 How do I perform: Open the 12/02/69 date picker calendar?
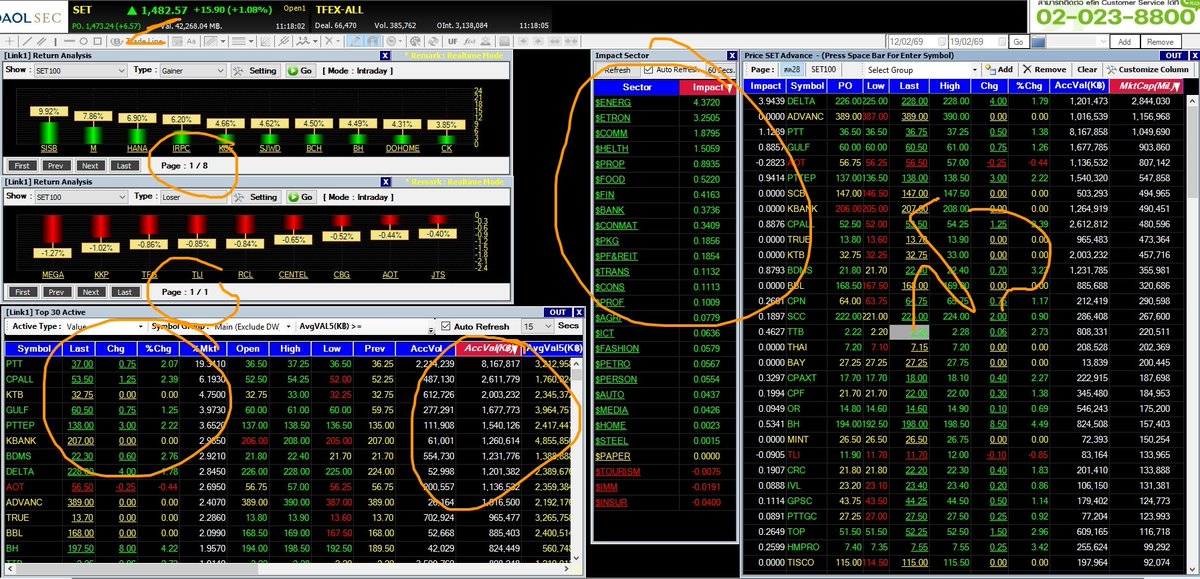(944, 41)
